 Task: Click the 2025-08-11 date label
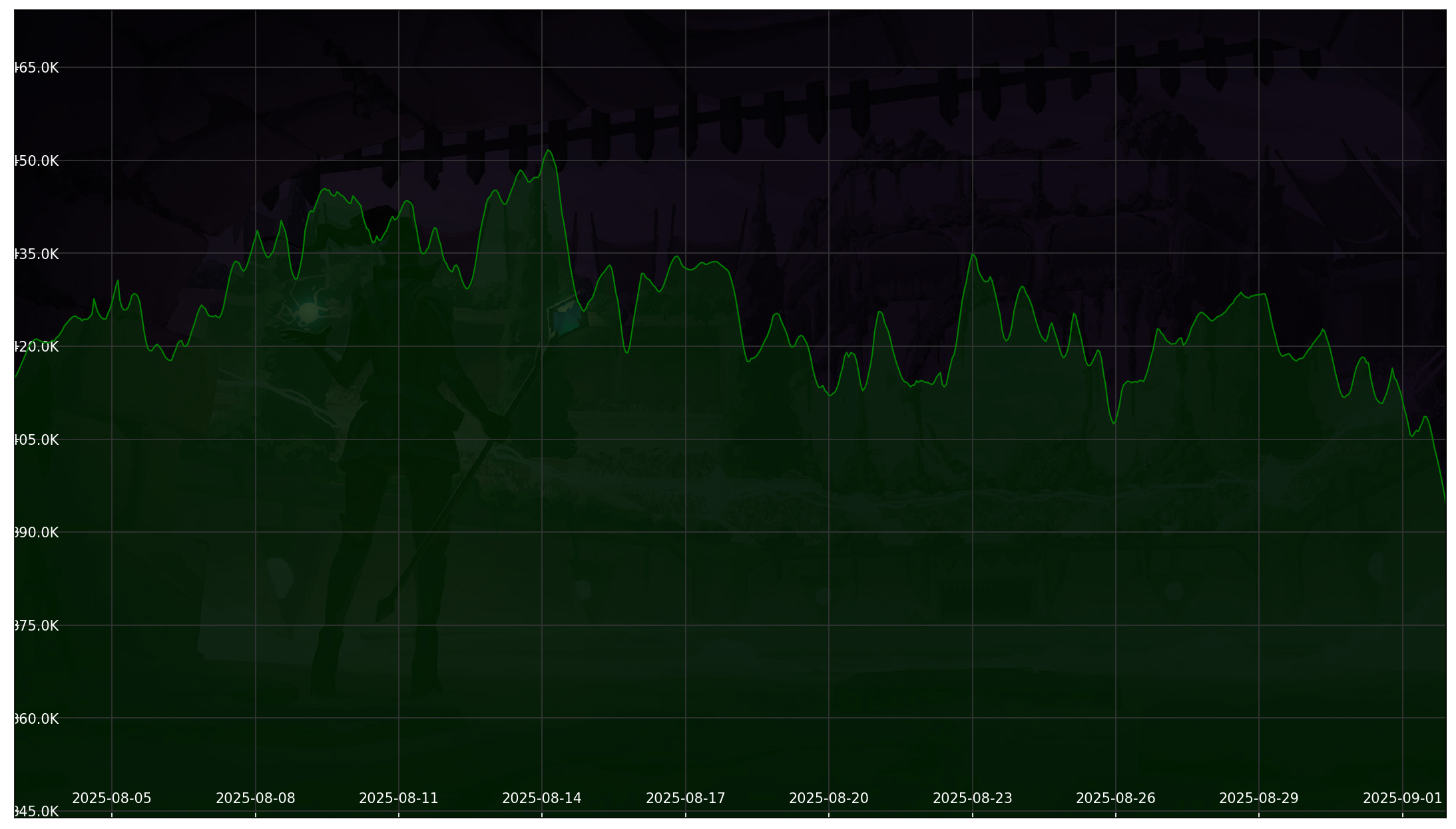pyautogui.click(x=399, y=796)
